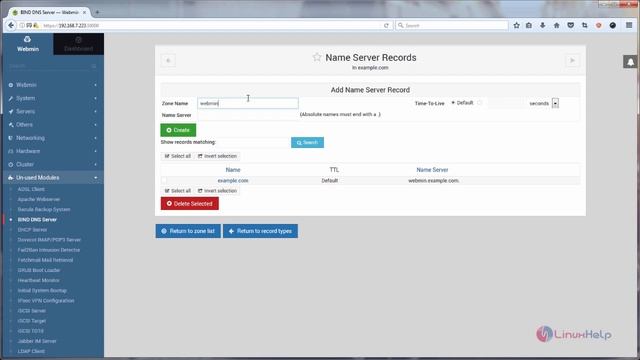
Task: Click lower Select all button
Action: [178, 191]
